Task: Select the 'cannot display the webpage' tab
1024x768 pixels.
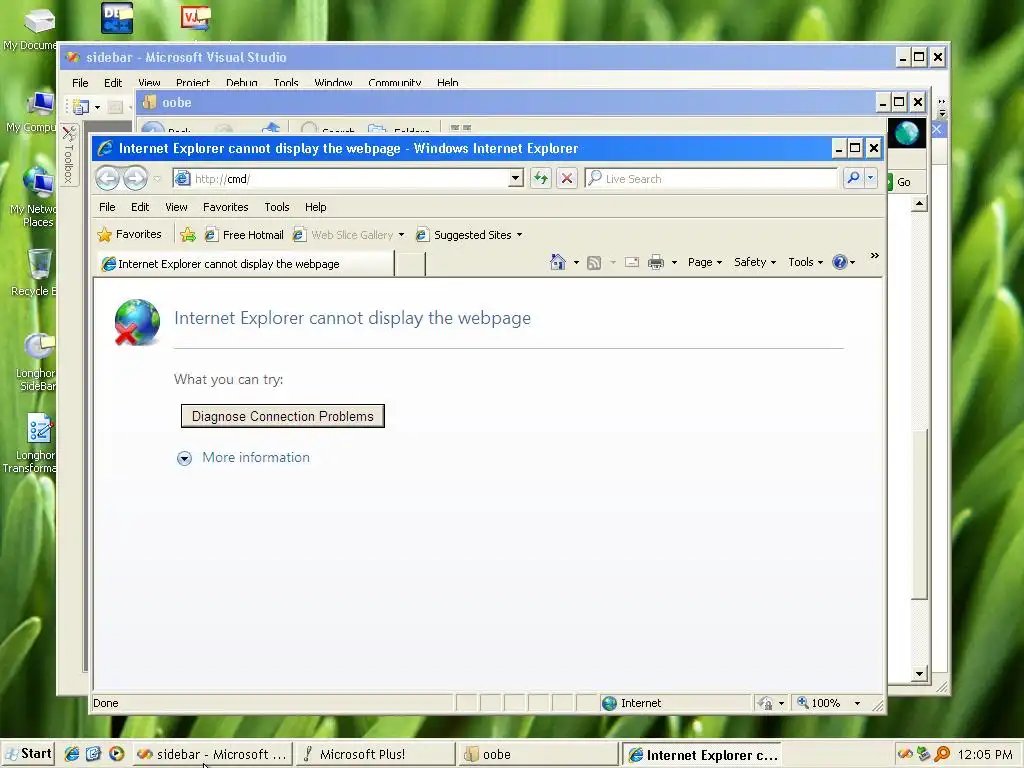Action: pos(245,264)
